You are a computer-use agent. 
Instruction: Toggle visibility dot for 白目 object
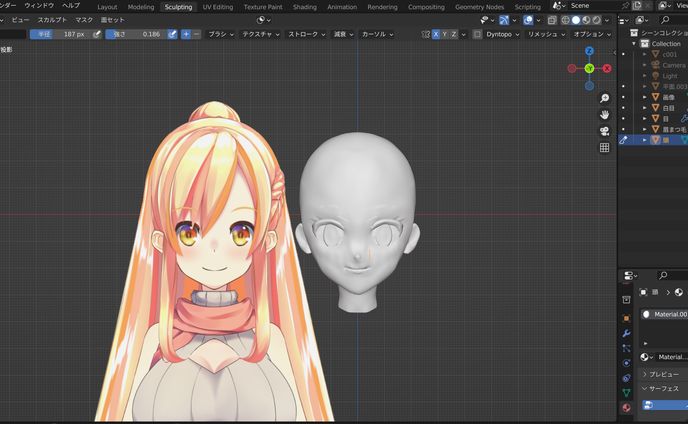pyautogui.click(x=624, y=108)
